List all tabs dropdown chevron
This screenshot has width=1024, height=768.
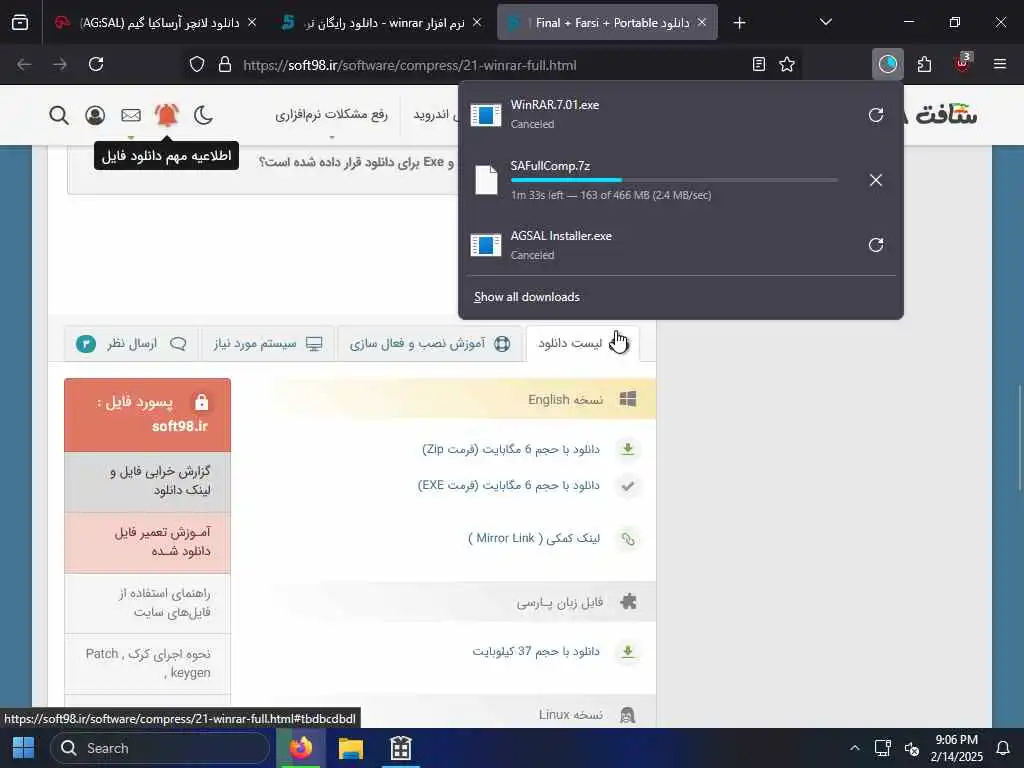point(825,23)
